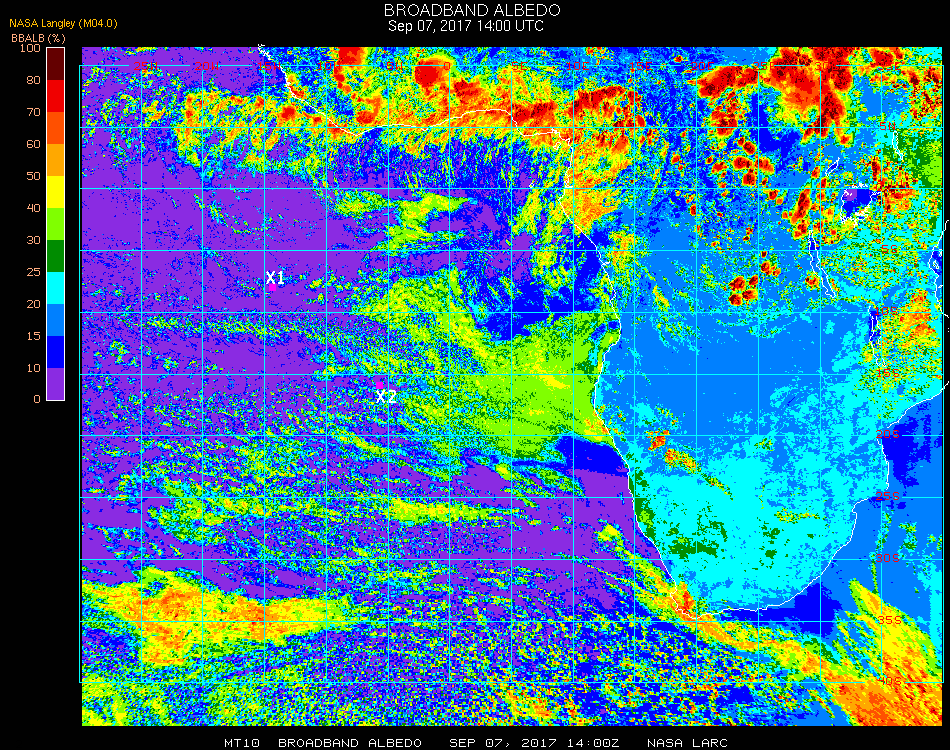
Task: Click the 'Sep 07, 2017 14:00 UTC' date line
Action: coord(466,26)
